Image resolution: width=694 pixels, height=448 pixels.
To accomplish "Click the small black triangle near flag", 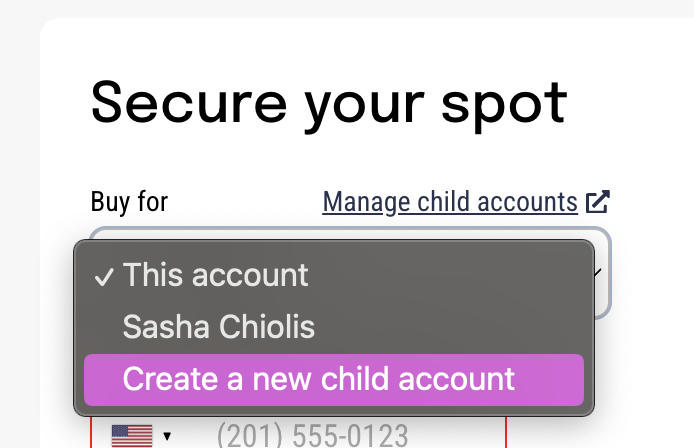I will [167, 436].
